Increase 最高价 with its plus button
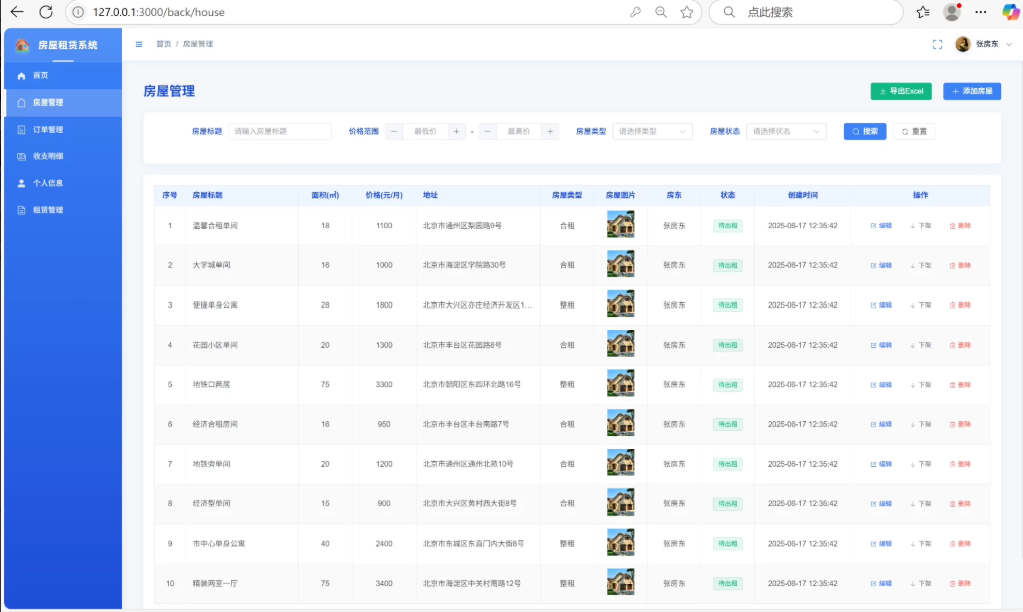This screenshot has width=1023, height=612. pos(550,131)
